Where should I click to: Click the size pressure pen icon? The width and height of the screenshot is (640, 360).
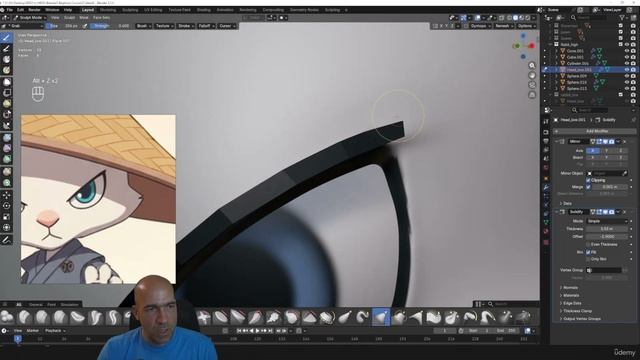point(85,26)
